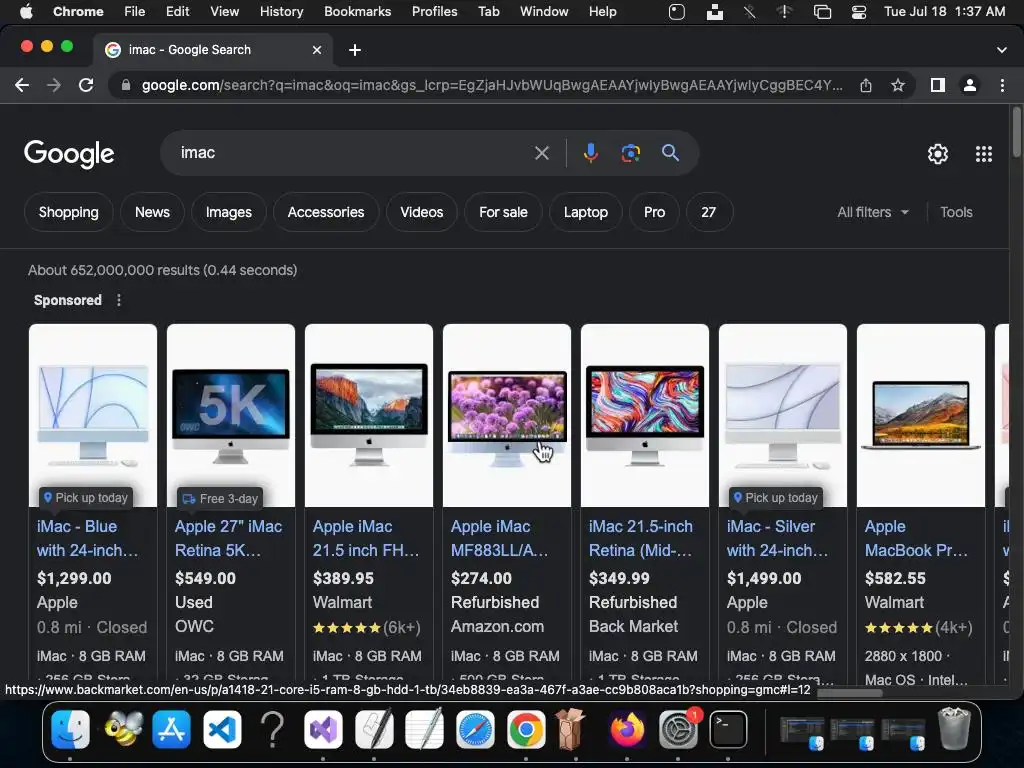This screenshot has height=768, width=1024.
Task: Open Finder from the dock
Action: point(71,729)
